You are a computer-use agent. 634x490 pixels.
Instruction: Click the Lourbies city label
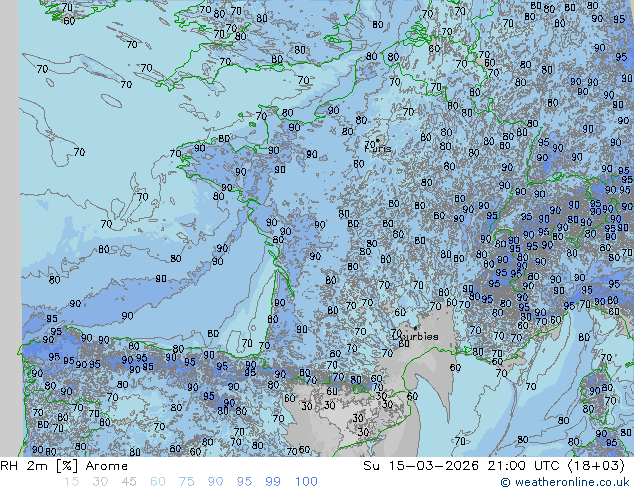point(415,336)
